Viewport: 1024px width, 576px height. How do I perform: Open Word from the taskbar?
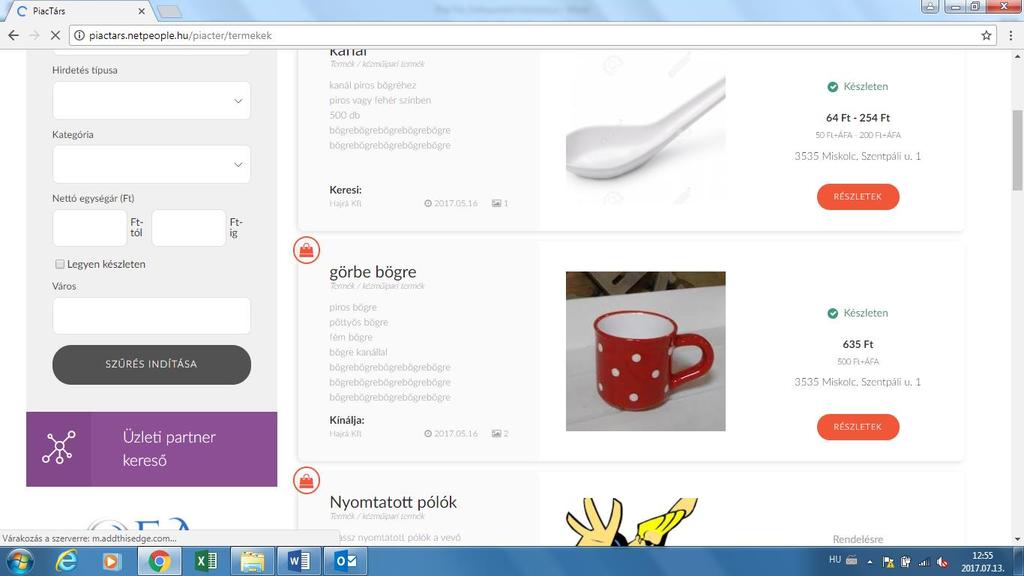pos(298,561)
